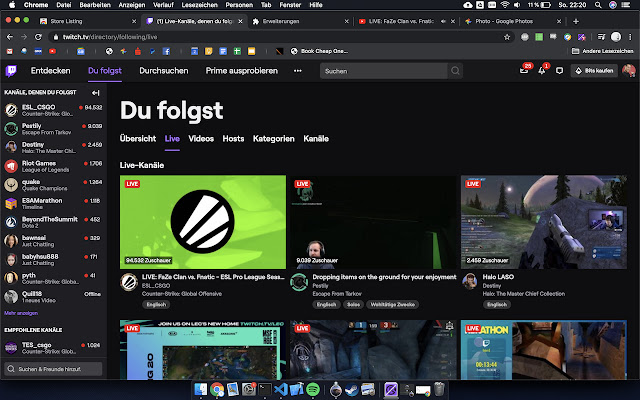Image resolution: width=640 pixels, height=400 pixels.
Task: Switch to the Store Listing browser tab
Action: coord(88,21)
